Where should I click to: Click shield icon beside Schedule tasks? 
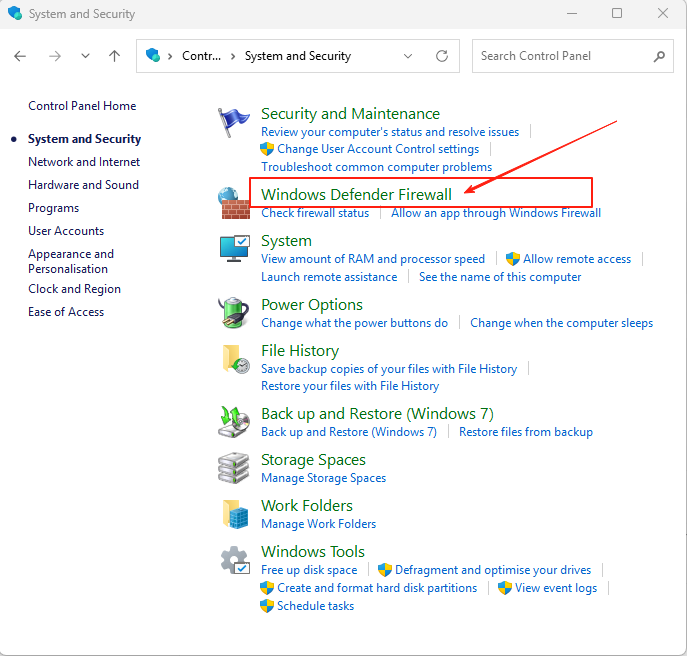point(267,606)
